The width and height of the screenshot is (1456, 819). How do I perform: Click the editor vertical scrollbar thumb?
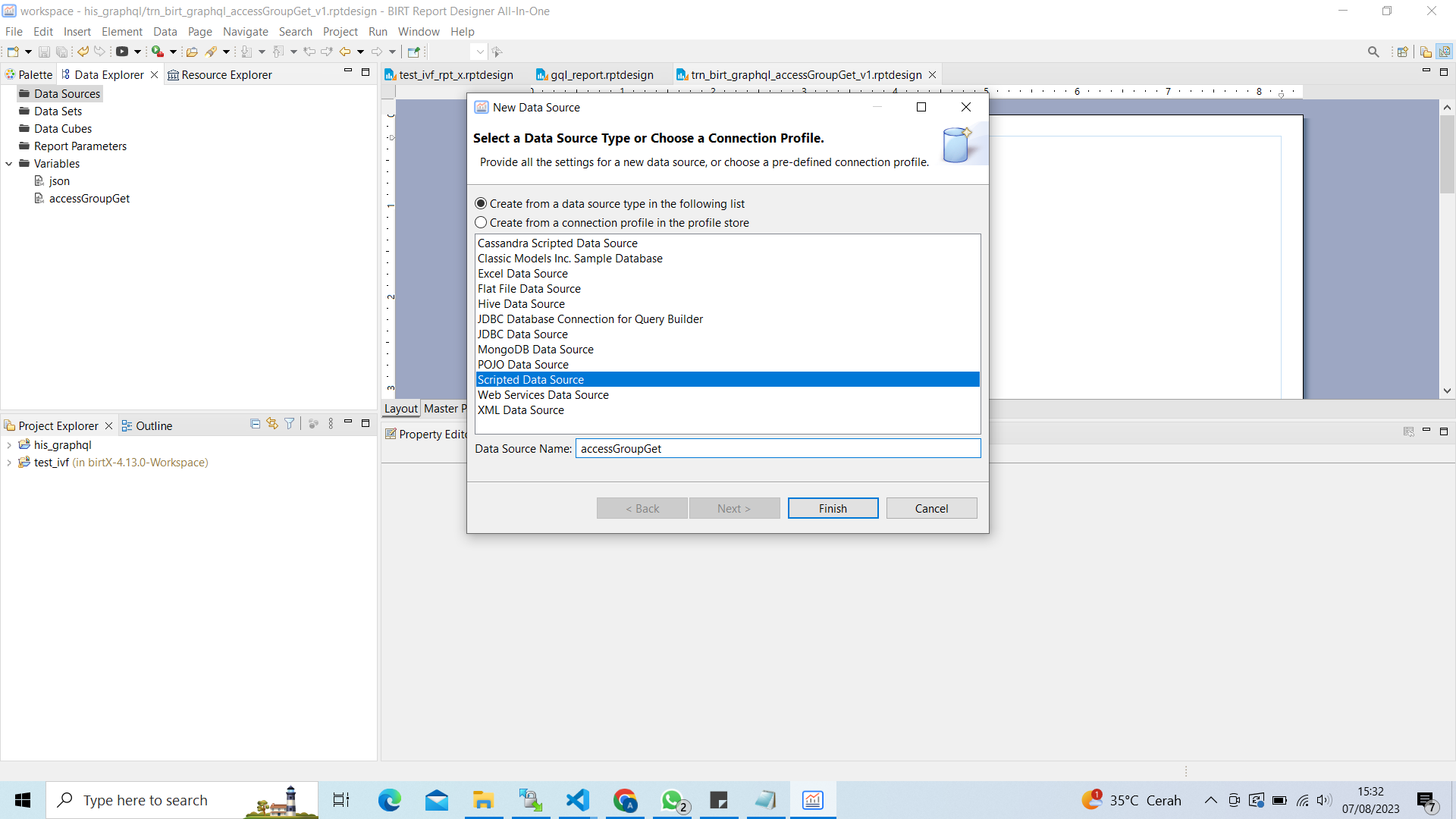pyautogui.click(x=1447, y=155)
